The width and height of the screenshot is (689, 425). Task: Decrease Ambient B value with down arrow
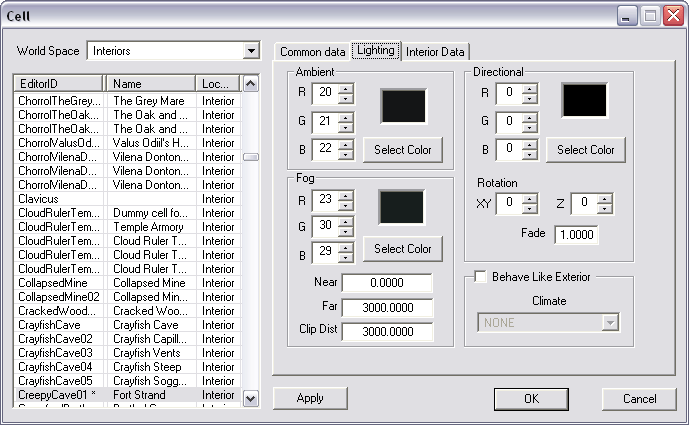(x=346, y=155)
